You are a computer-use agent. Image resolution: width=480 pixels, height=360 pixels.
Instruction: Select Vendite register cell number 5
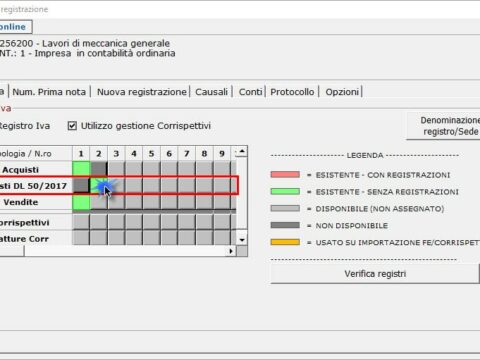tap(151, 202)
